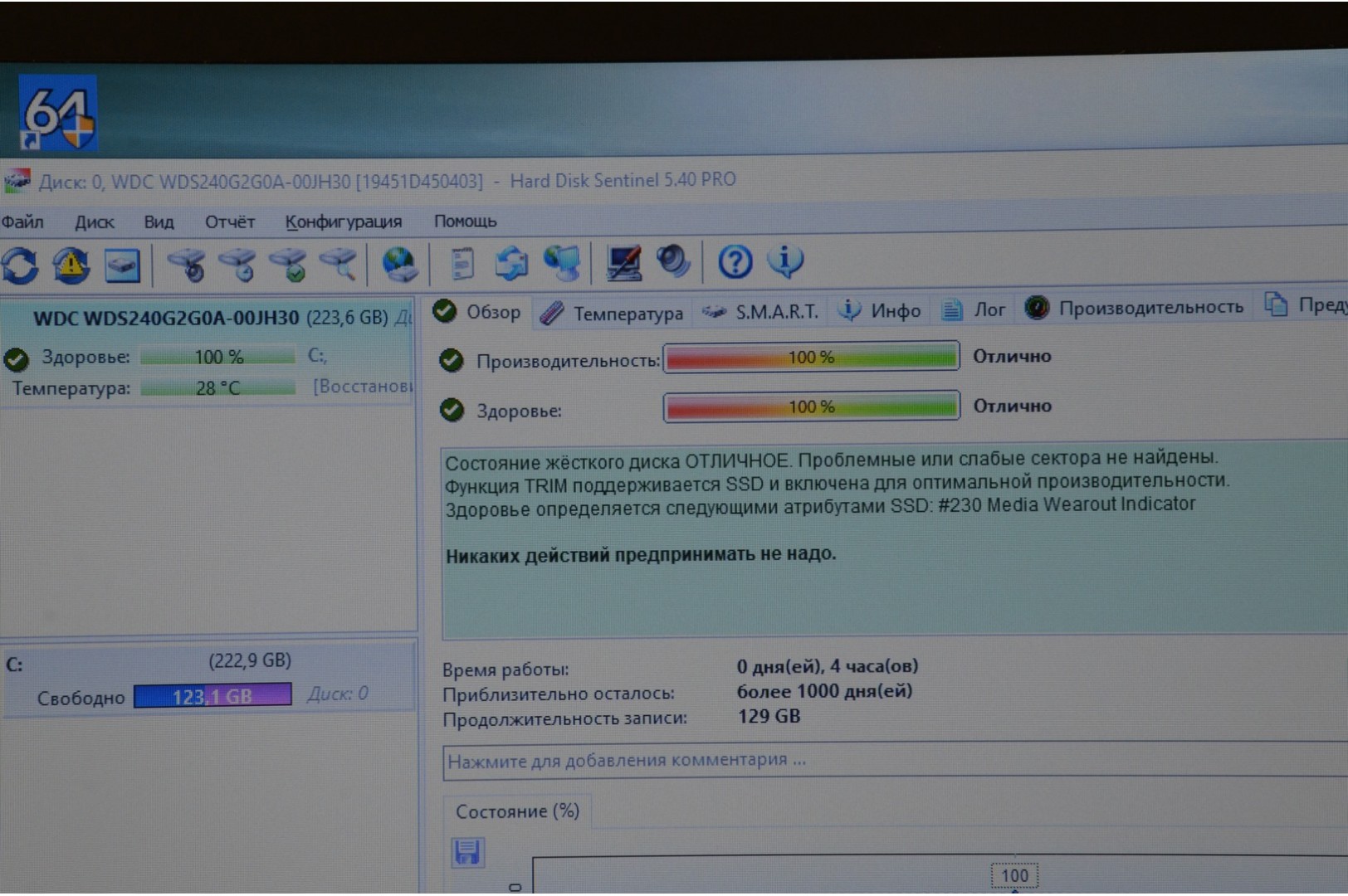Click the disk icon with stethoscope
Image resolution: width=1348 pixels, height=896 pixels.
click(187, 265)
